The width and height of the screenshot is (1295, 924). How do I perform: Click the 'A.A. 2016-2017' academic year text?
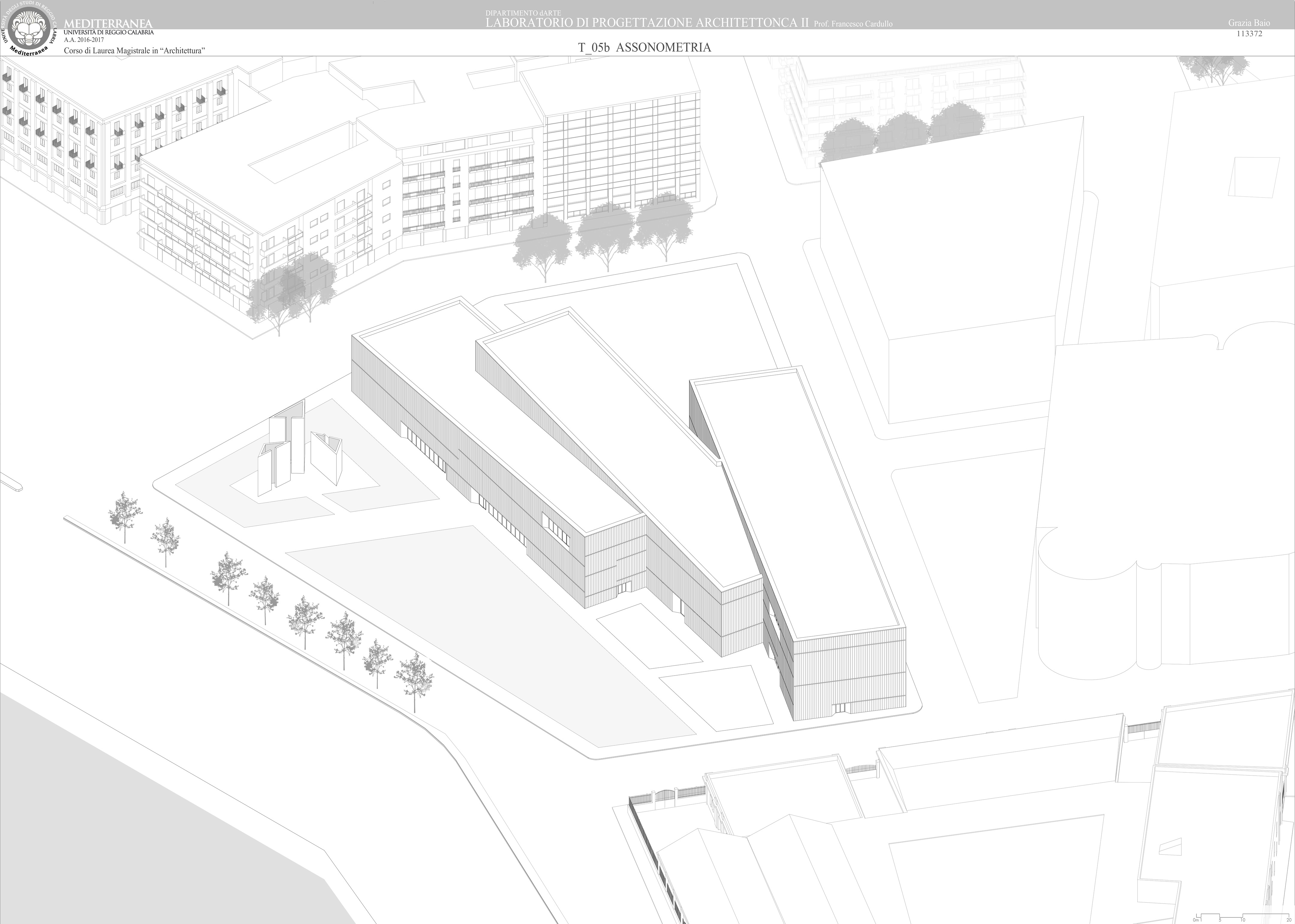point(84,40)
